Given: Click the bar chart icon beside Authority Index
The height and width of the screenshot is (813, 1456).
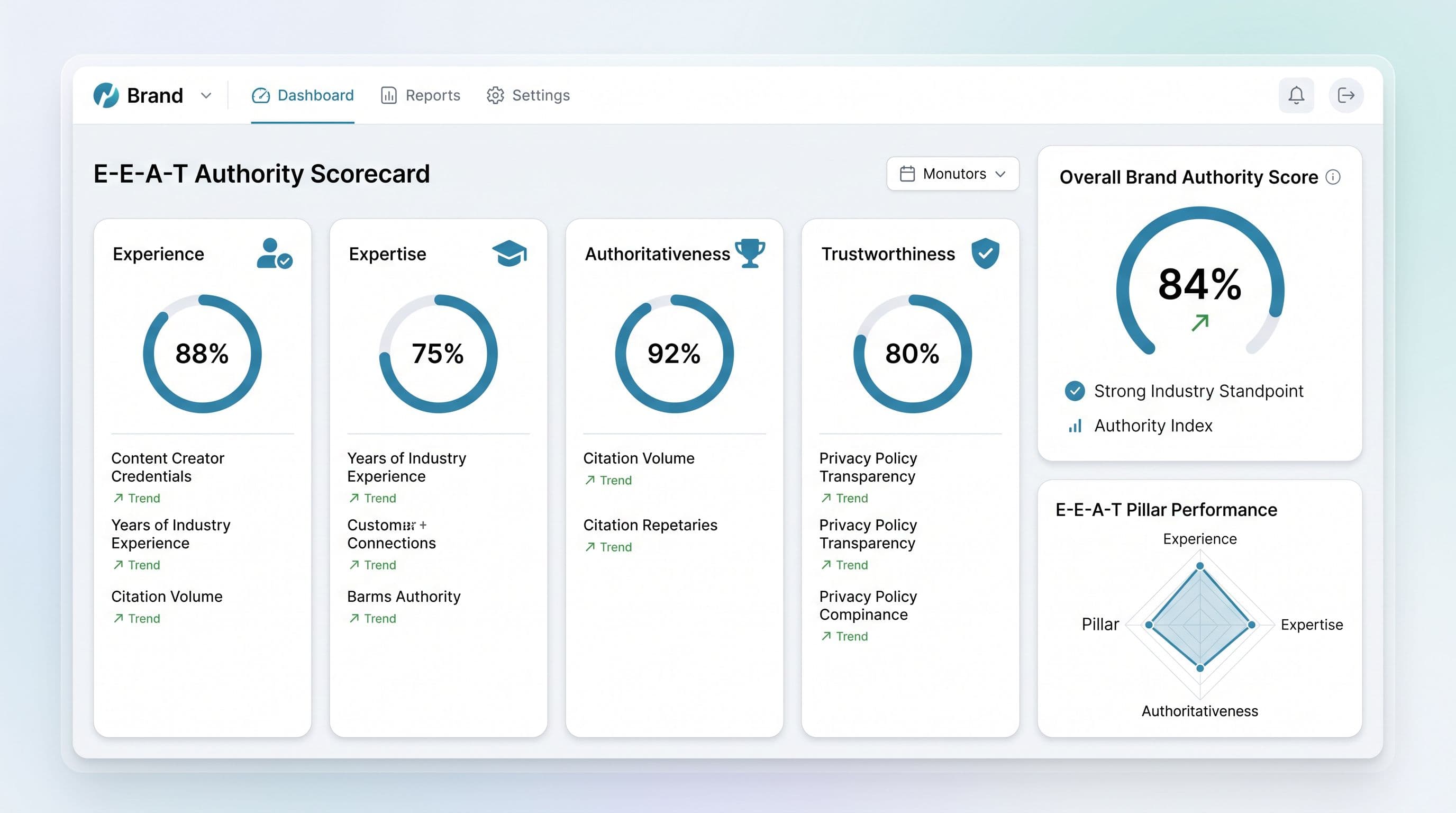Looking at the screenshot, I should [1075, 426].
